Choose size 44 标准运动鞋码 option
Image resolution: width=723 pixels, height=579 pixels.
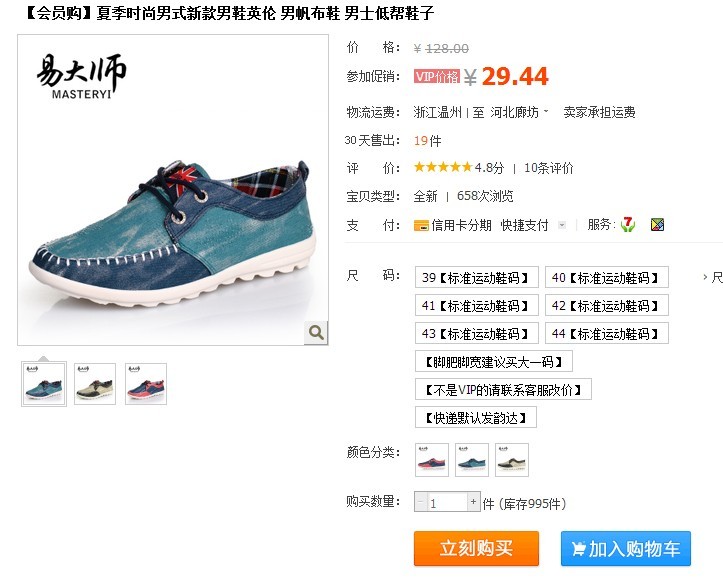[606, 333]
